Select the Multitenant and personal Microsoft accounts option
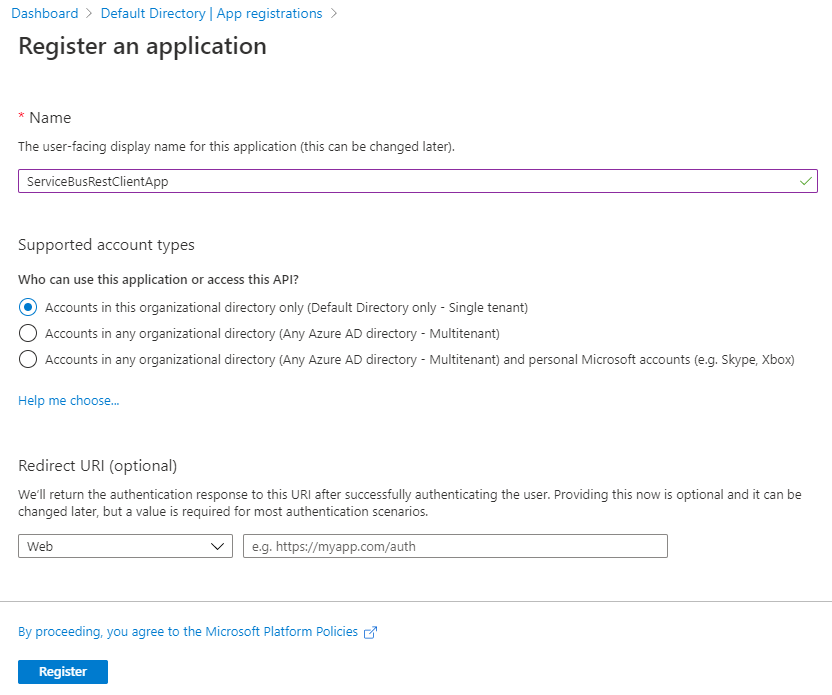Screen dimensions: 832x695 pyautogui.click(x=29, y=360)
